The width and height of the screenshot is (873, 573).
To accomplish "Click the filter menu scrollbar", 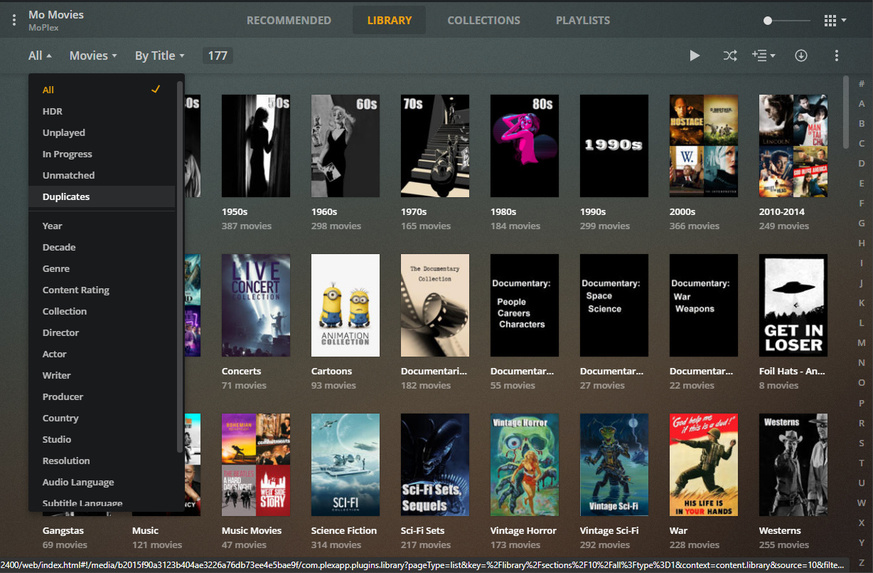I will point(180,266).
